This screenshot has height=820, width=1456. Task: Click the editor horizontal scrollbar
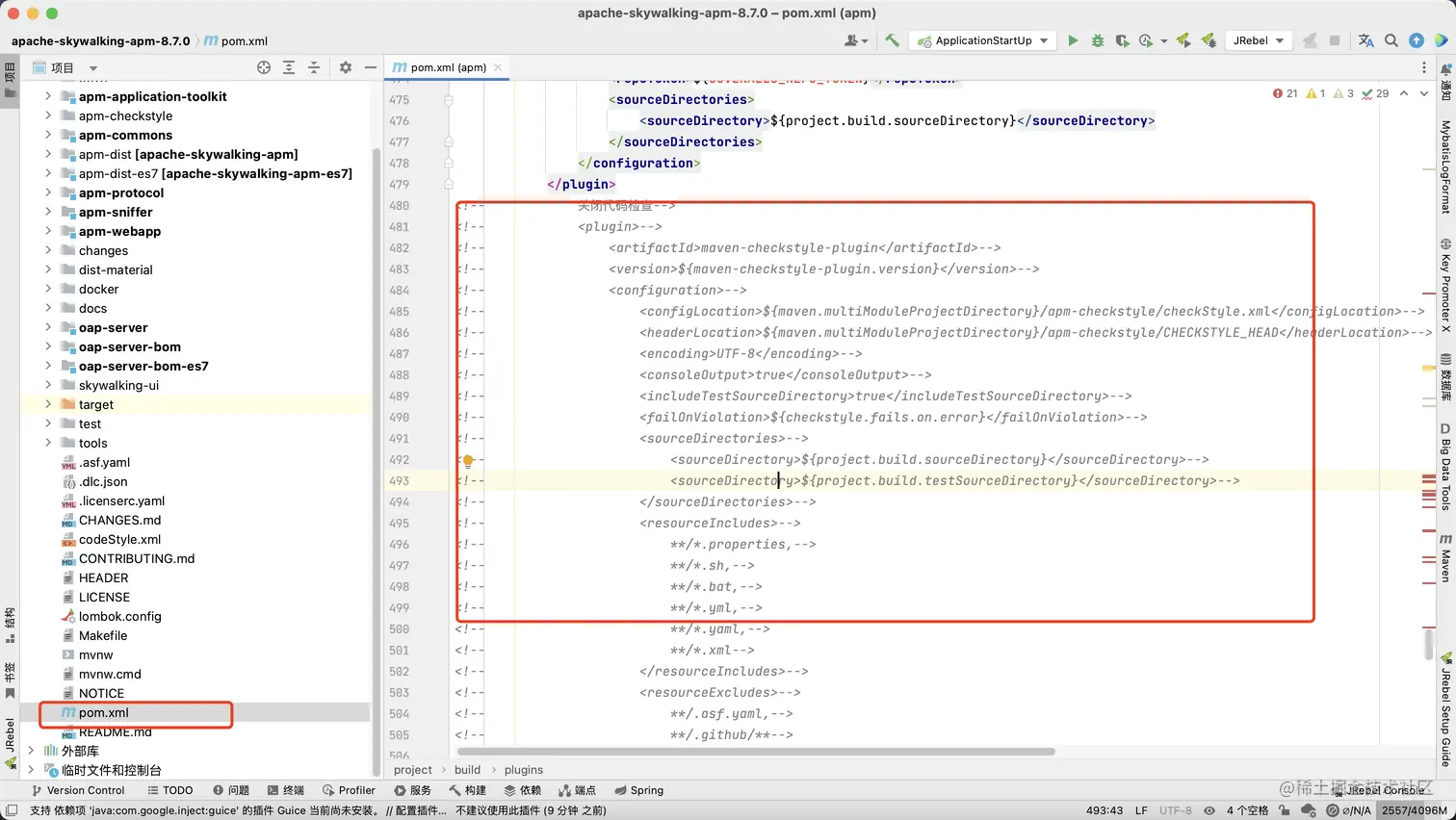click(x=756, y=752)
